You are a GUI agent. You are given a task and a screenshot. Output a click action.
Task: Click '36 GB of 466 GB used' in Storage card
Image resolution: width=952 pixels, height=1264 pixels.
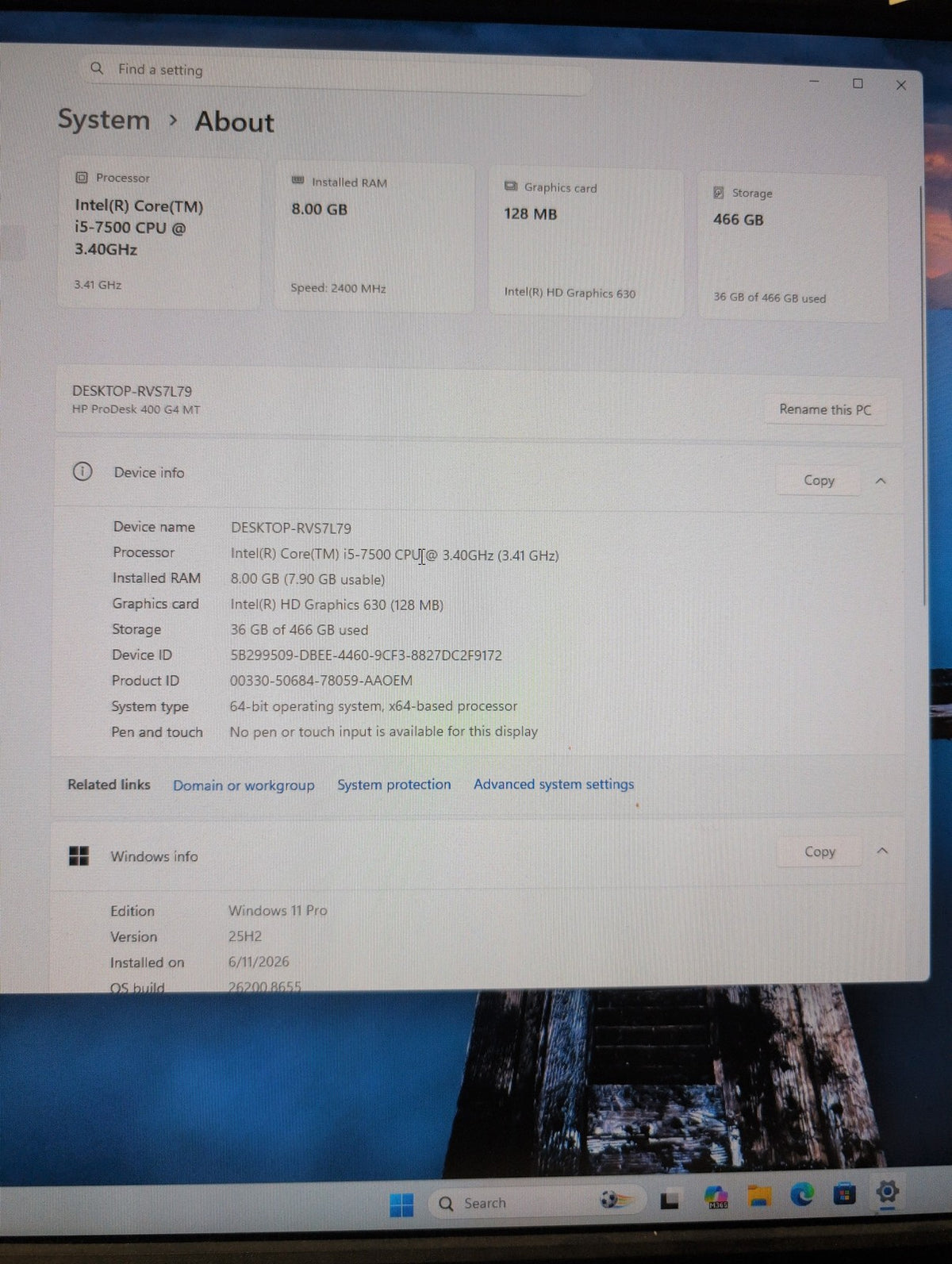tap(770, 298)
